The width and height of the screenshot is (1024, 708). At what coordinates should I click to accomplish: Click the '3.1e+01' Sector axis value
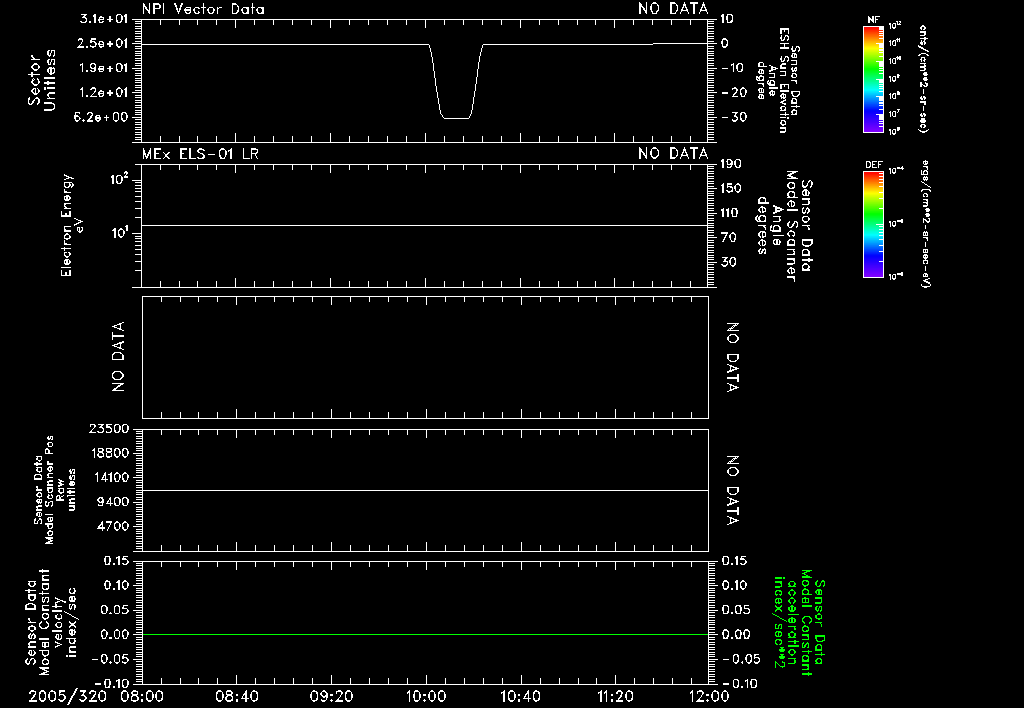pos(103,19)
